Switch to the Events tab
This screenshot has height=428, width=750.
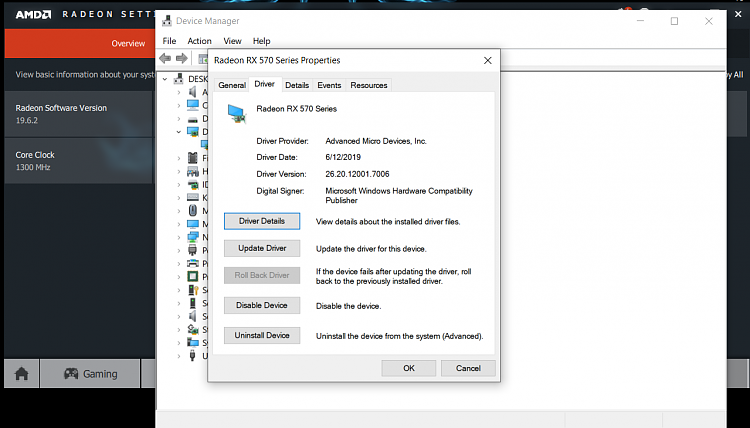(329, 85)
